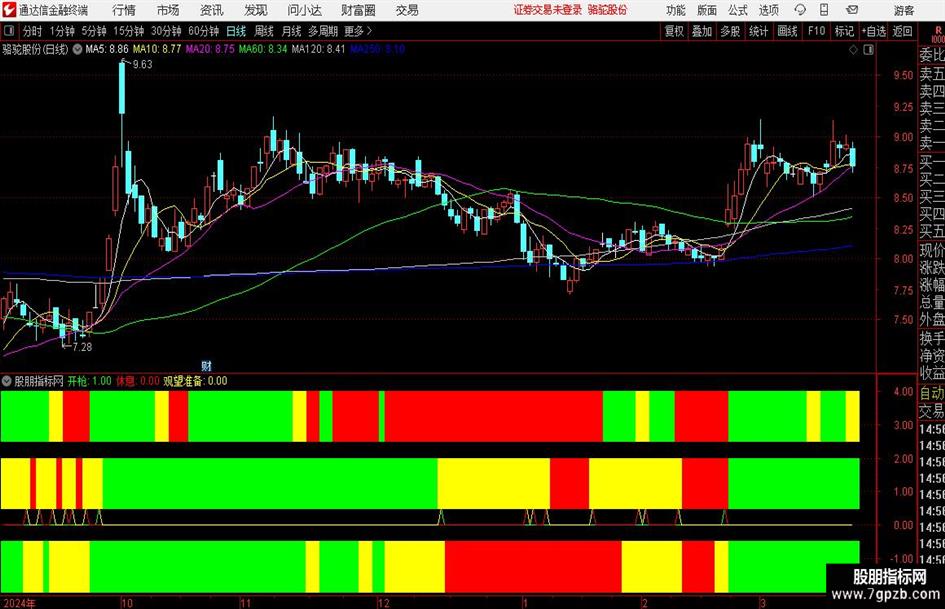The height and width of the screenshot is (609, 945).
Task: Open the 画线 drawing tools
Action: 788,31
